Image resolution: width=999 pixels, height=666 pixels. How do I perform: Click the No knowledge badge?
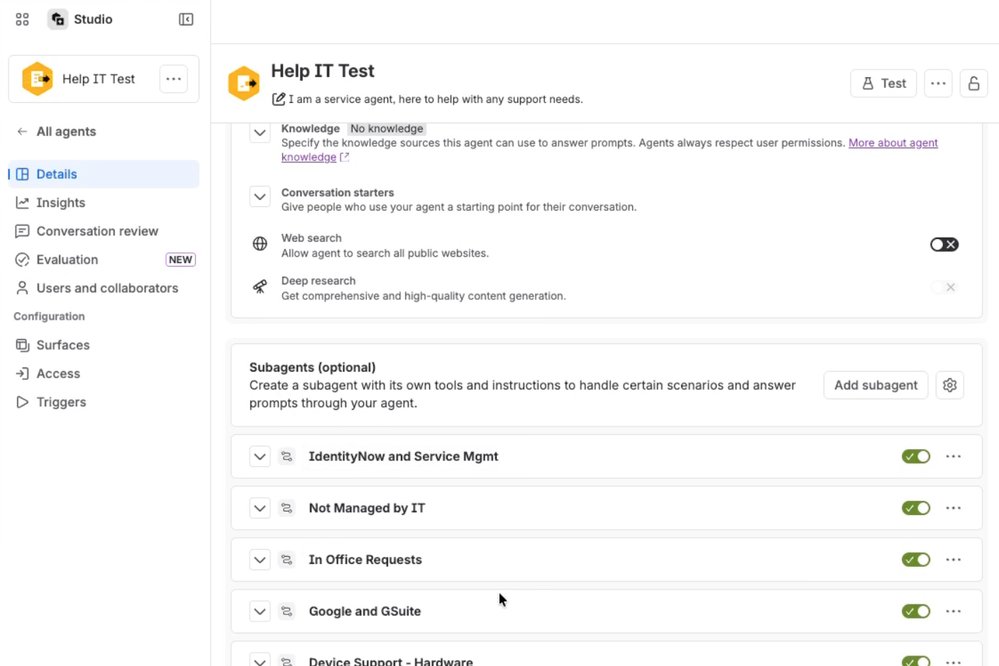[x=387, y=128]
